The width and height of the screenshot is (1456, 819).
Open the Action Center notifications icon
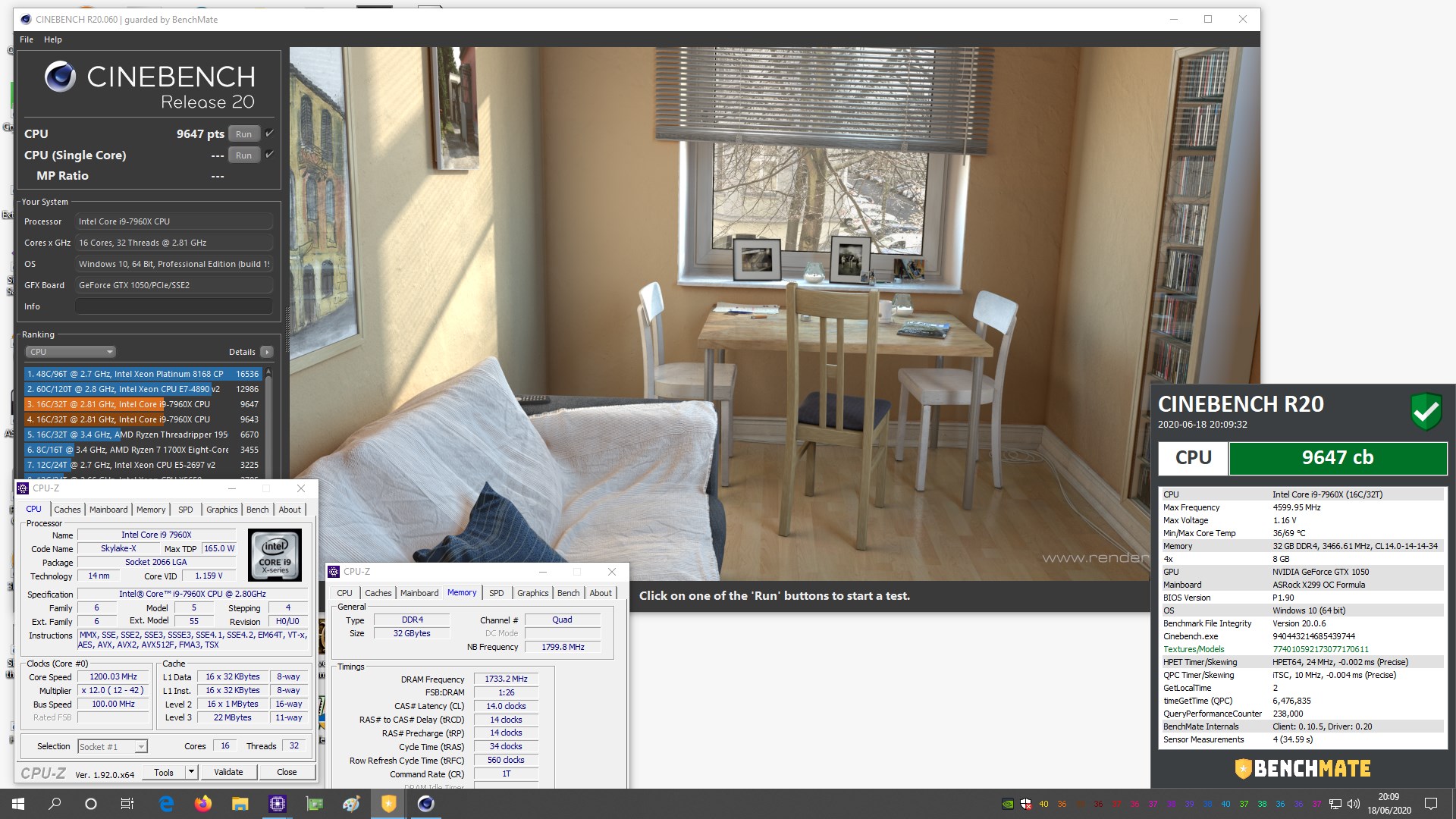click(x=1431, y=804)
